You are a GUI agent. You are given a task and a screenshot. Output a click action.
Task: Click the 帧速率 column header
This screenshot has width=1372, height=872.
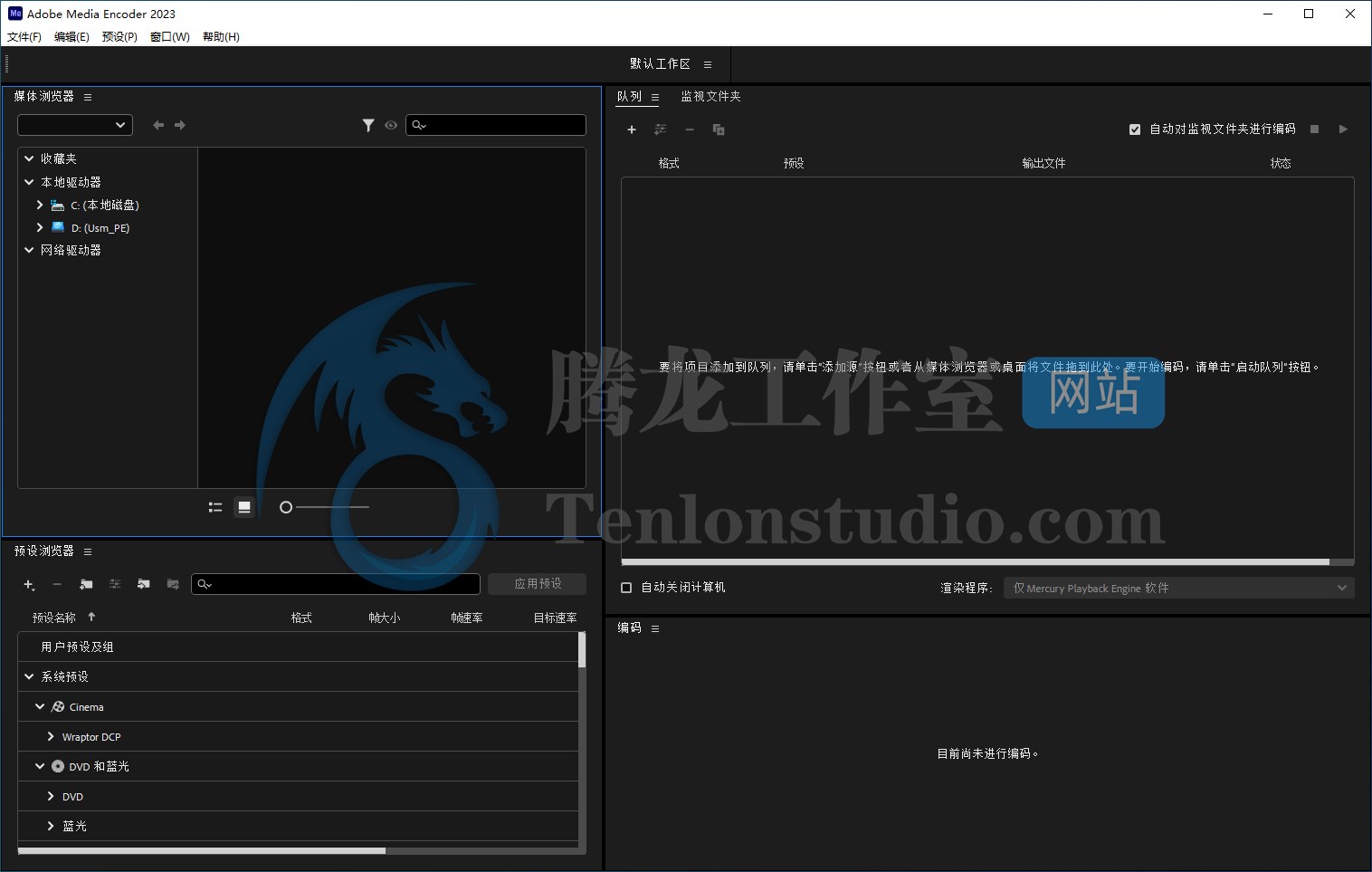[467, 618]
